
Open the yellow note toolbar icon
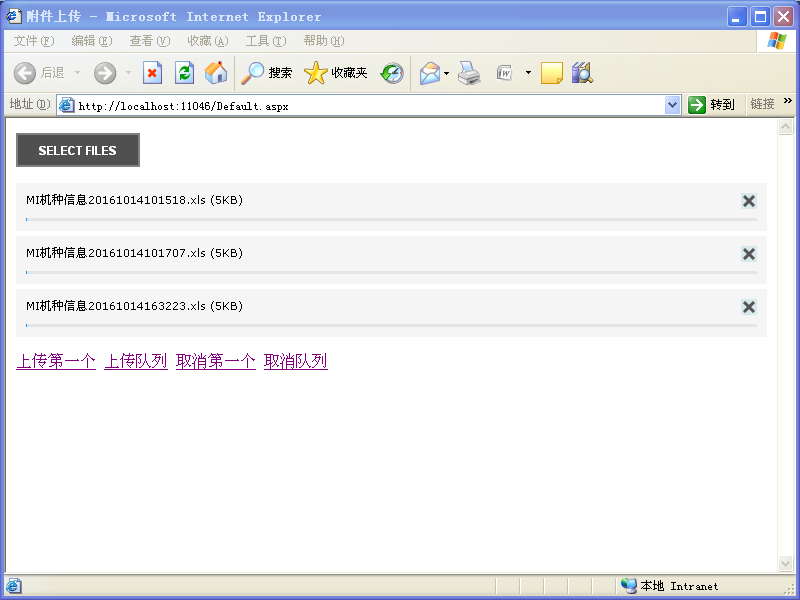point(552,73)
